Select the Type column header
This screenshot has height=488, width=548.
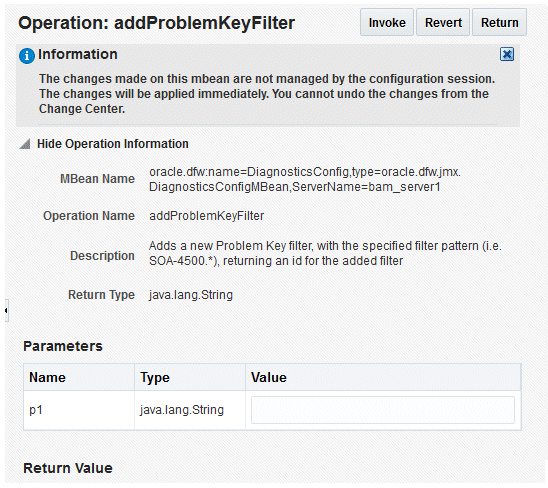pyautogui.click(x=190, y=378)
